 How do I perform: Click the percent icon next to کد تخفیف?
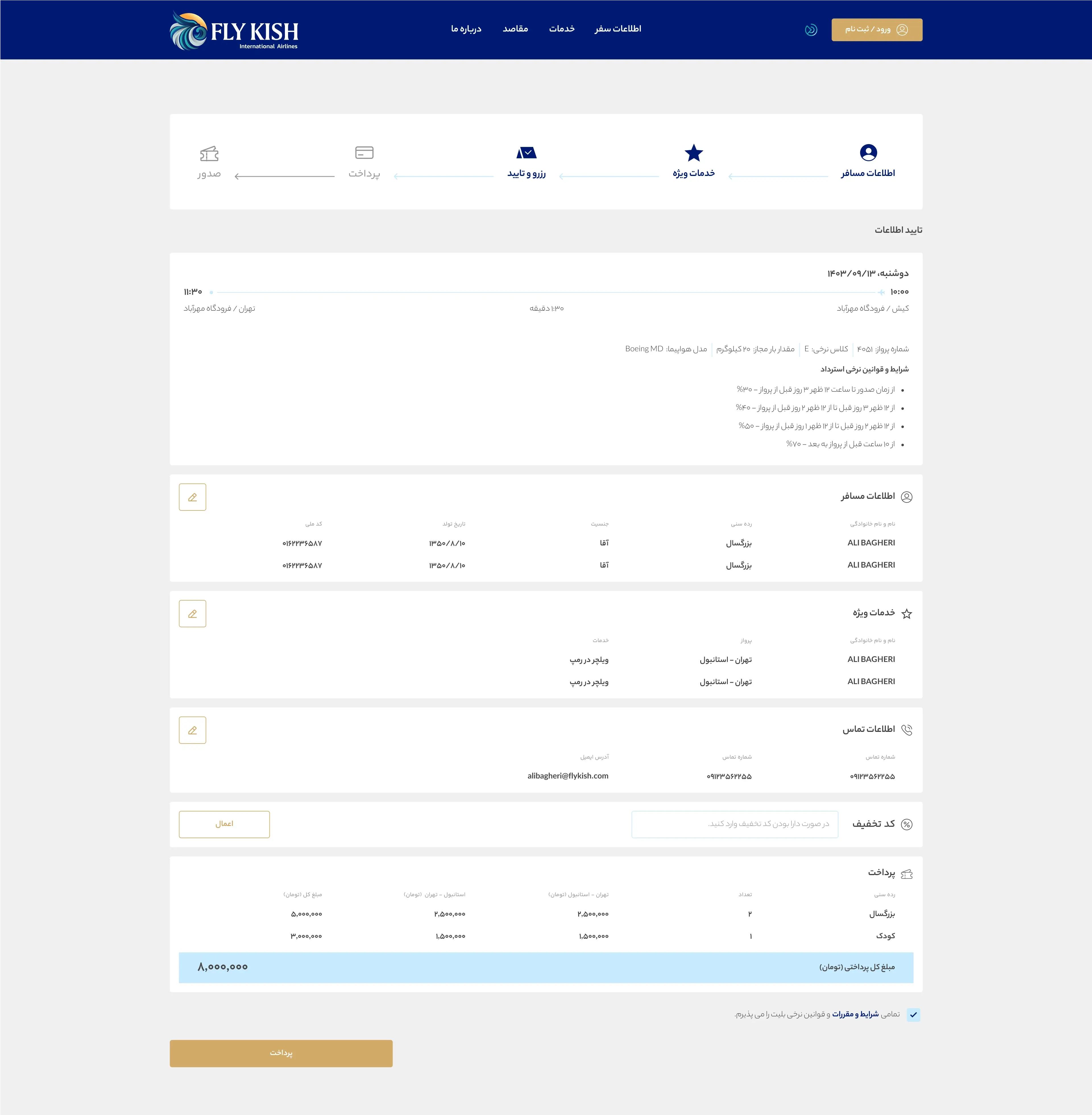907,824
